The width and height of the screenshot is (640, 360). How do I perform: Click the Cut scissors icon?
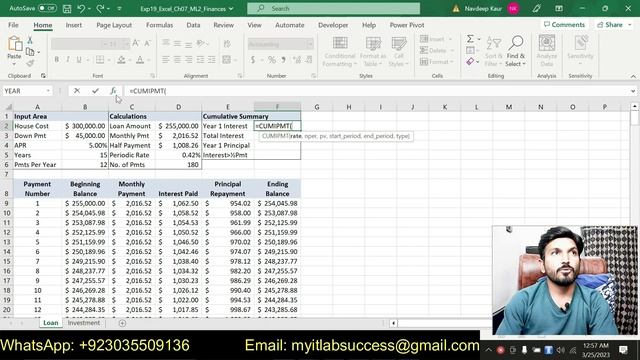click(x=30, y=40)
